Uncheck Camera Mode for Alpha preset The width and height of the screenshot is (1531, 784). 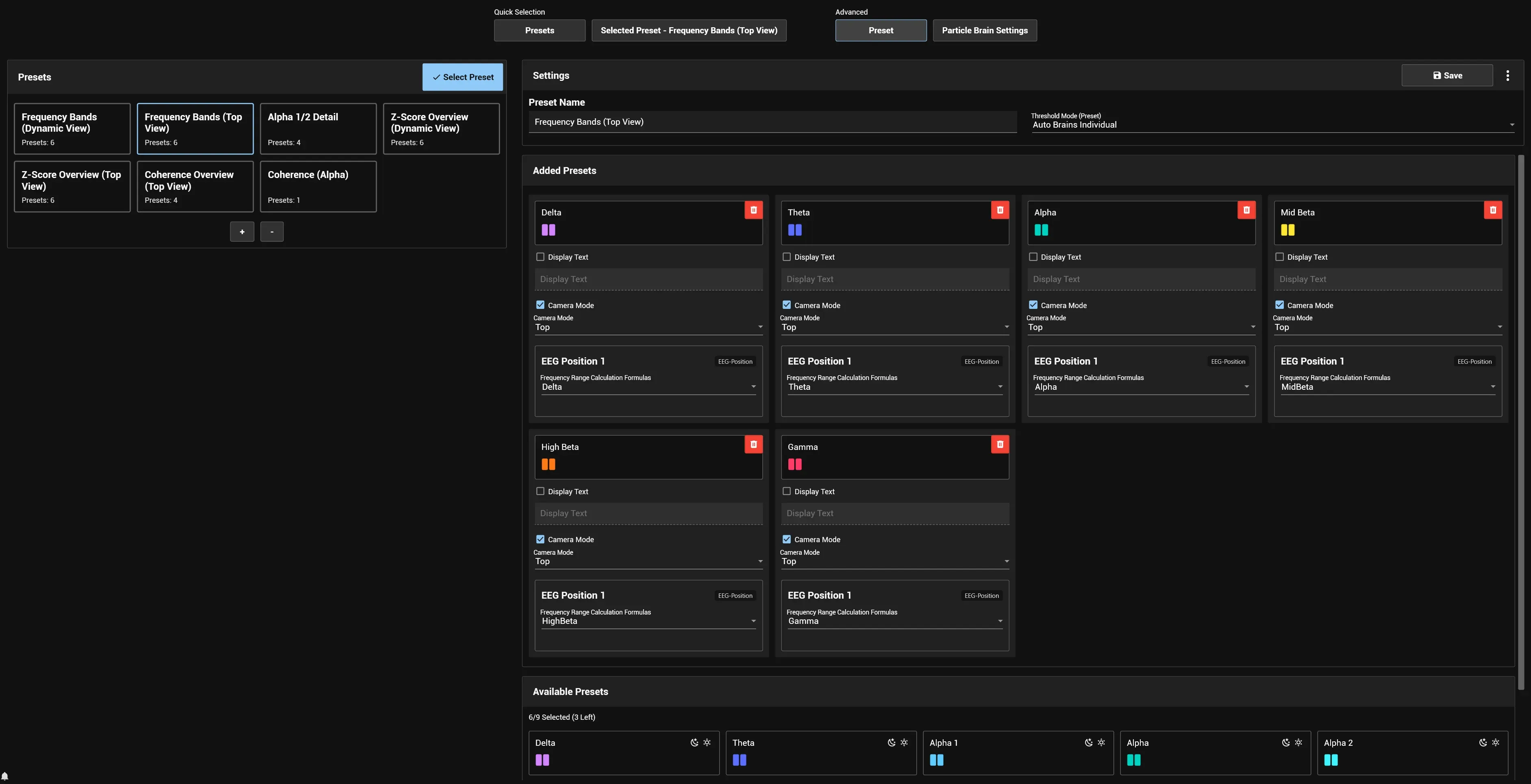tap(1033, 305)
